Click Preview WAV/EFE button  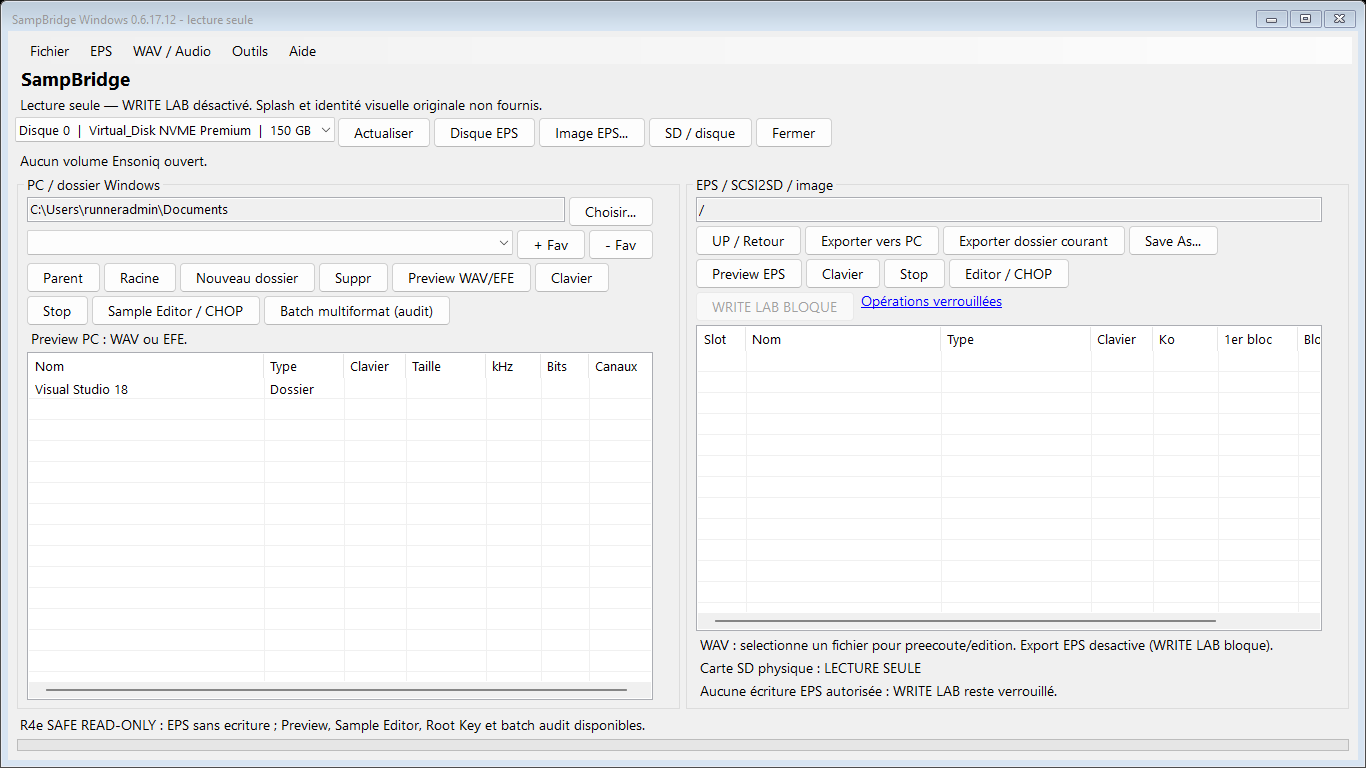(x=461, y=278)
